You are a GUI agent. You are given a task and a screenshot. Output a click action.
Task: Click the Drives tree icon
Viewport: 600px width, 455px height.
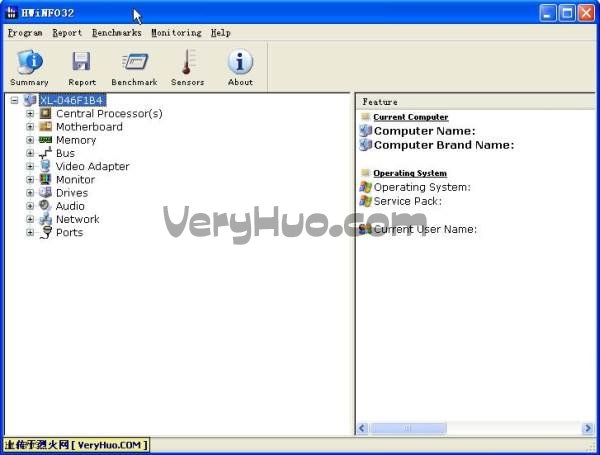46,192
